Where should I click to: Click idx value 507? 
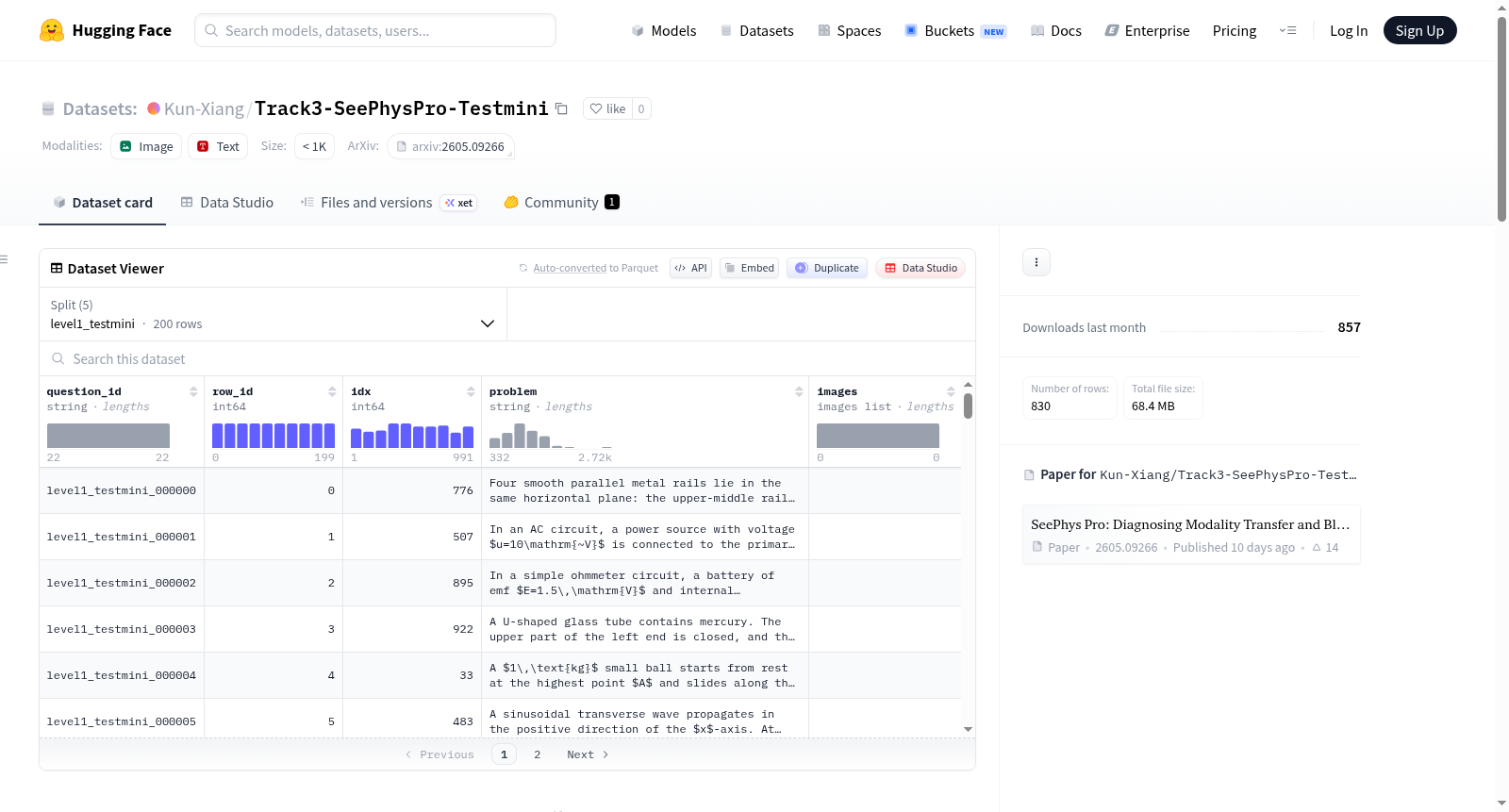[463, 537]
